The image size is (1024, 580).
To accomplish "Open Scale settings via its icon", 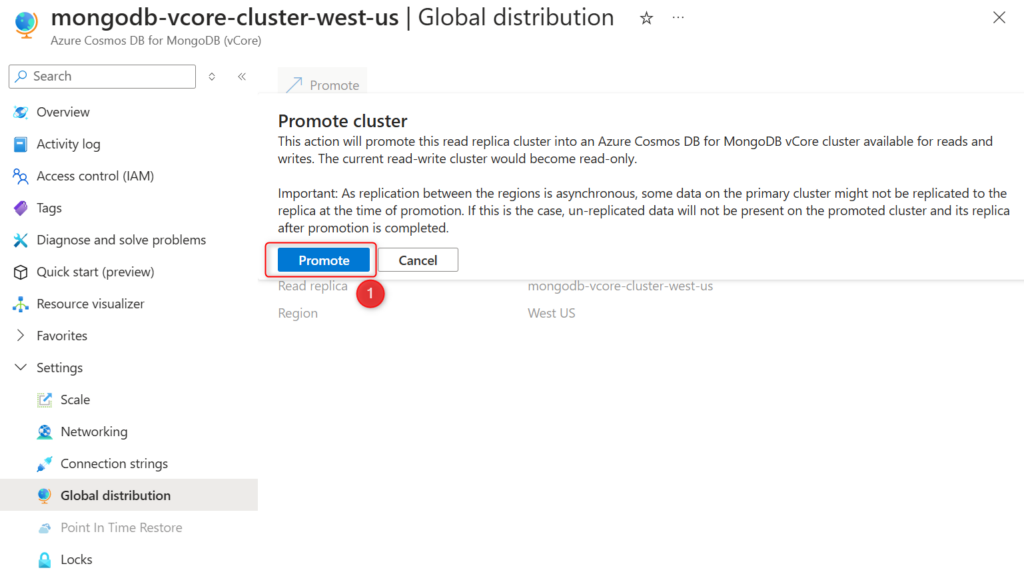I will point(45,399).
